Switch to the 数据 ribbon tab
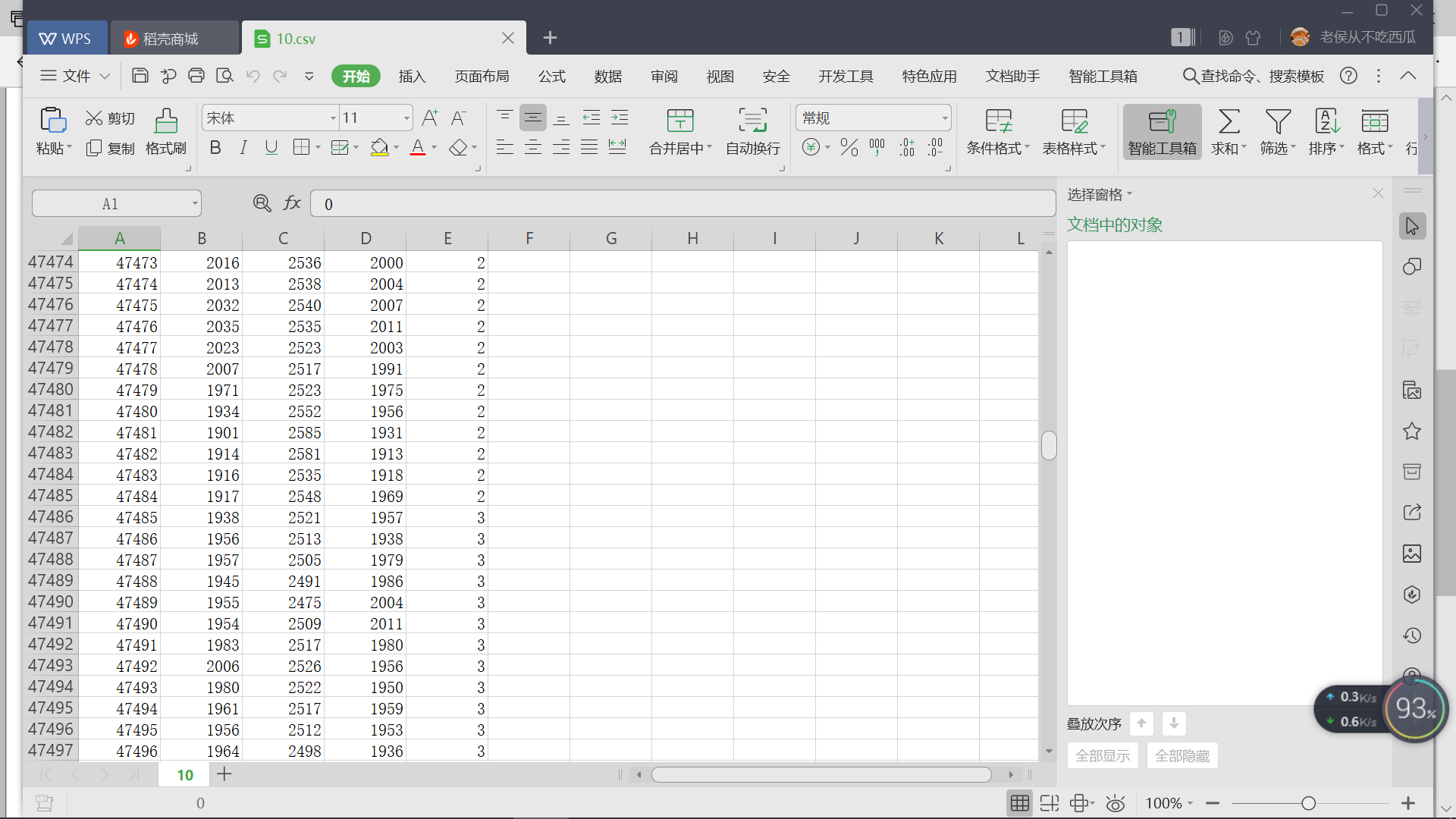Screen dimensions: 1456x819 coord(607,77)
